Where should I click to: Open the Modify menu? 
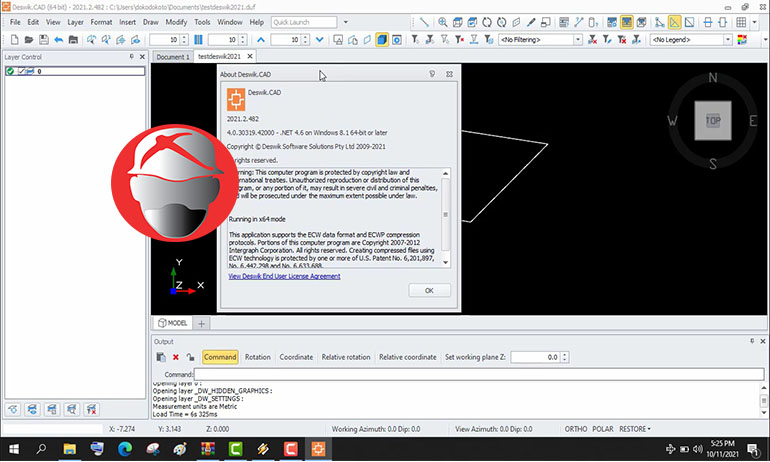(176, 22)
